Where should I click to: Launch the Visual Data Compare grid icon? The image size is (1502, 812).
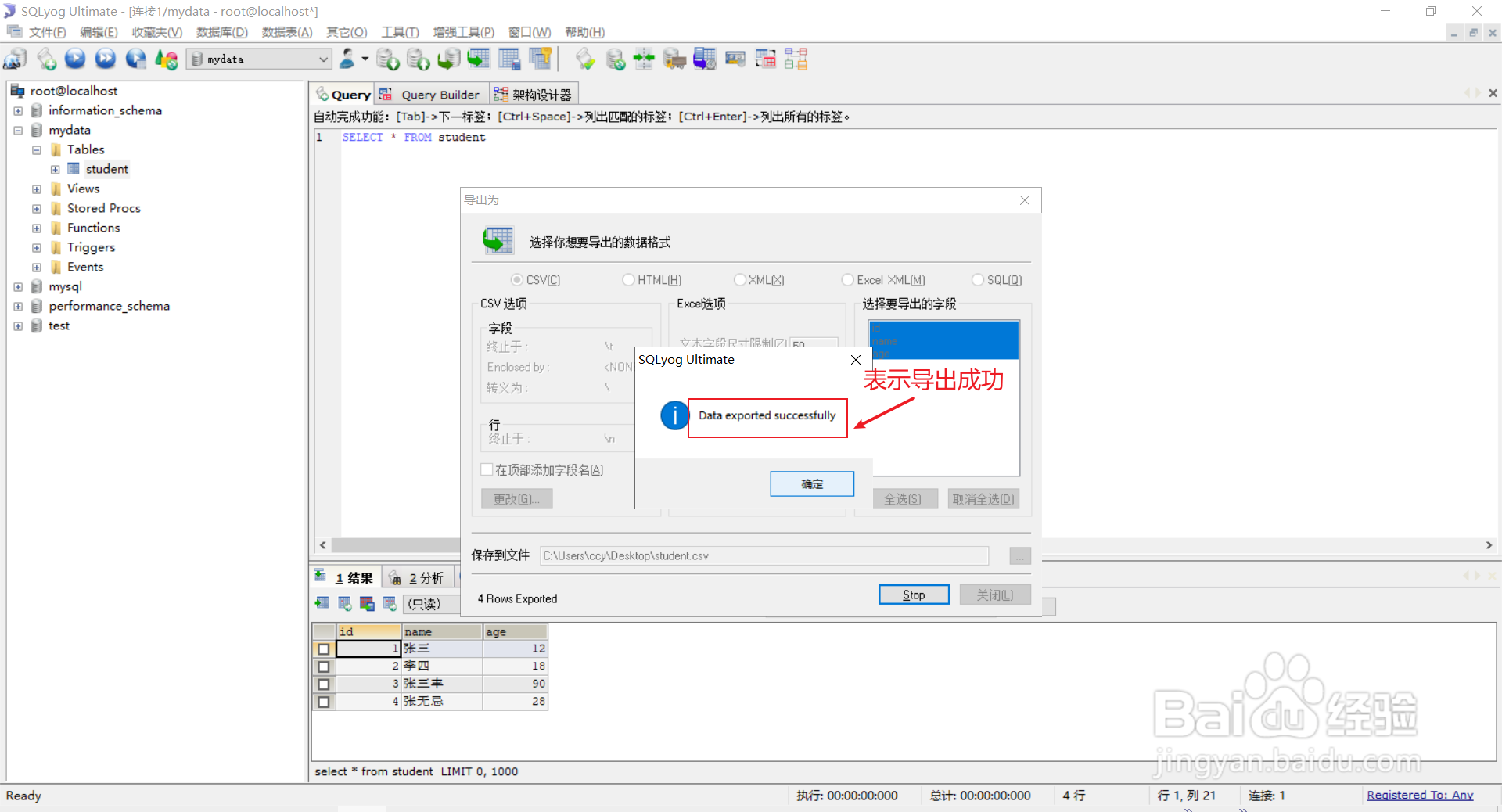pos(765,59)
